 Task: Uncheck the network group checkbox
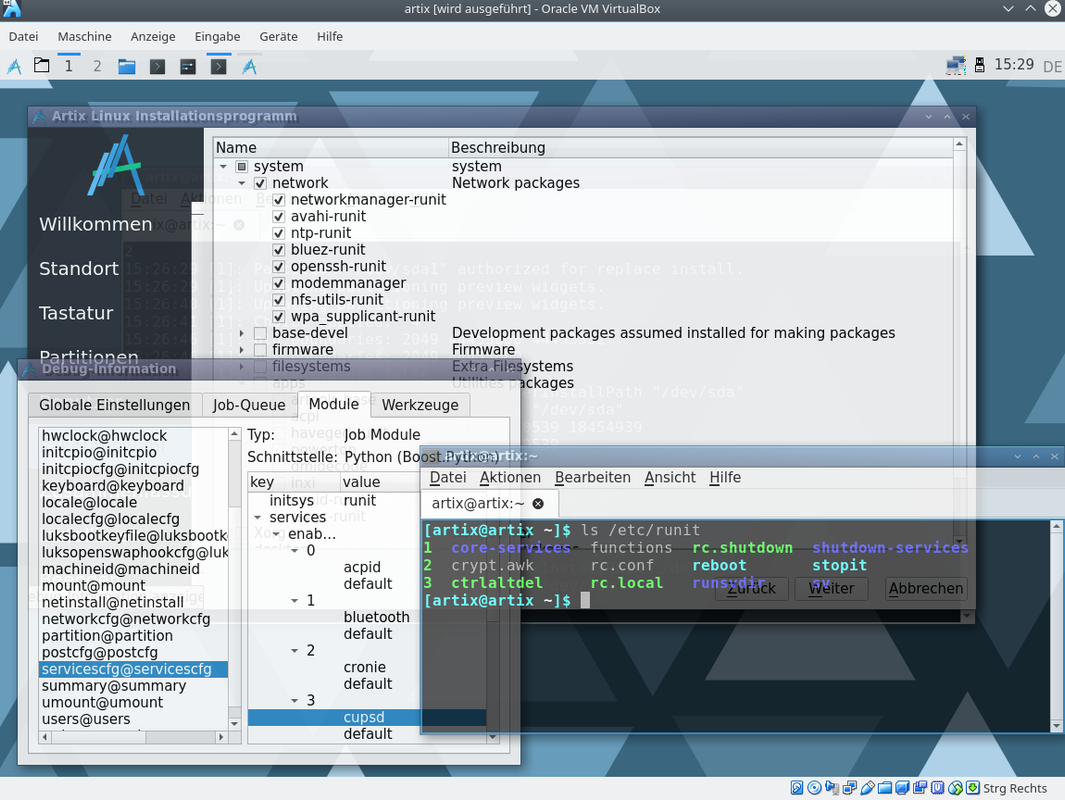tap(260, 183)
